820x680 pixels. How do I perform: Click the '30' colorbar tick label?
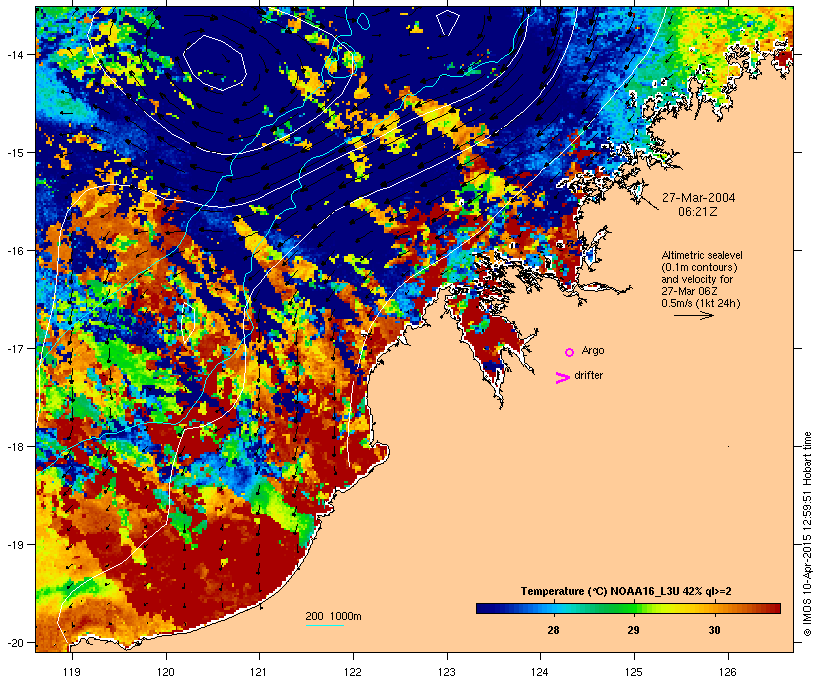(714, 630)
